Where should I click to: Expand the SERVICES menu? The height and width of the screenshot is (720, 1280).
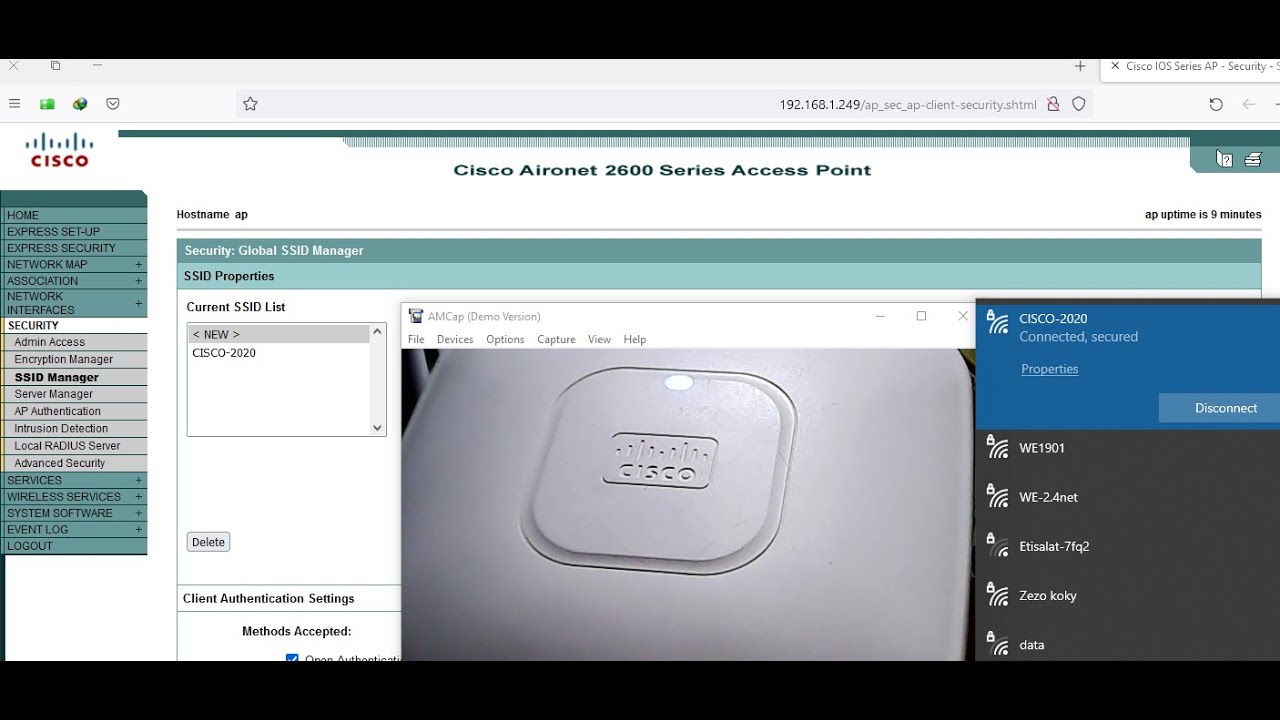tap(139, 480)
